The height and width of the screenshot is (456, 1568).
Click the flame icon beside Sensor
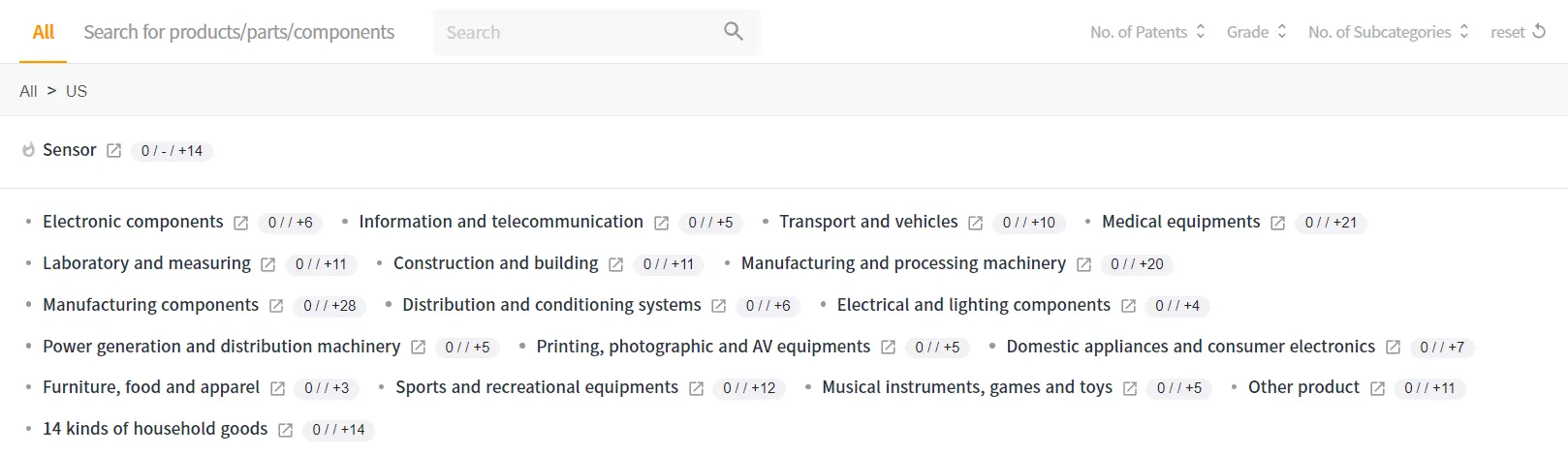coord(28,150)
